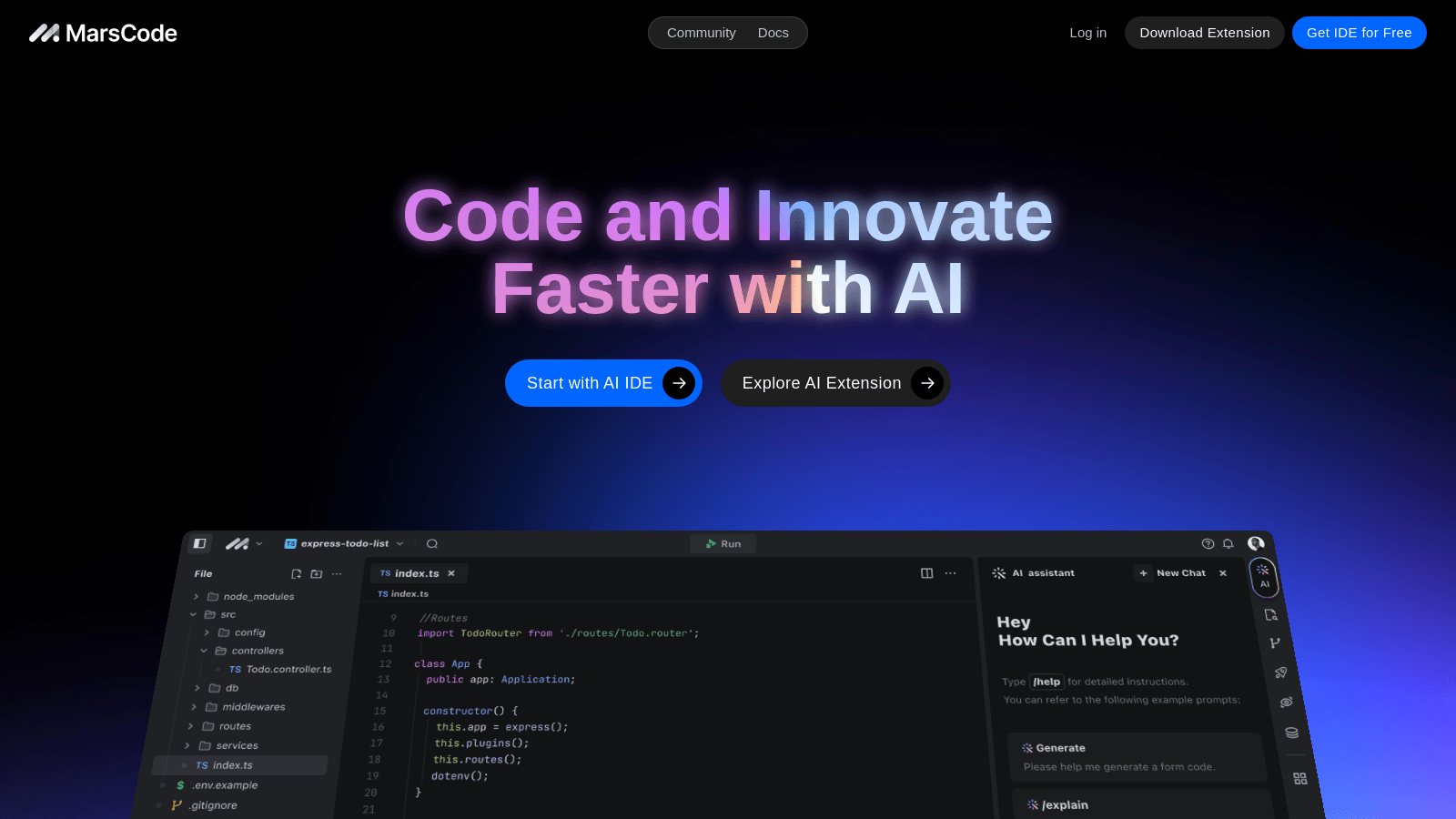Click the new folder icon in File panel
Image resolution: width=1456 pixels, height=819 pixels.
click(x=316, y=574)
